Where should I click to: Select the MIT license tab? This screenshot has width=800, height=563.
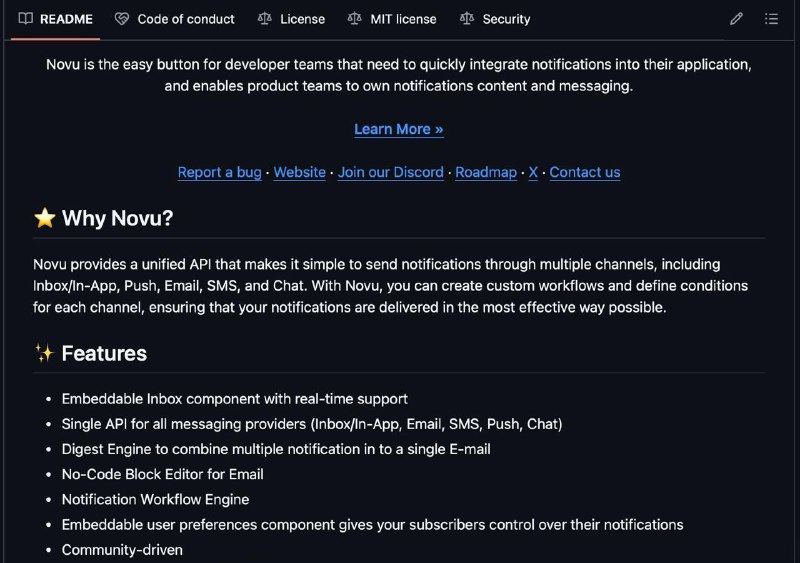pos(392,19)
